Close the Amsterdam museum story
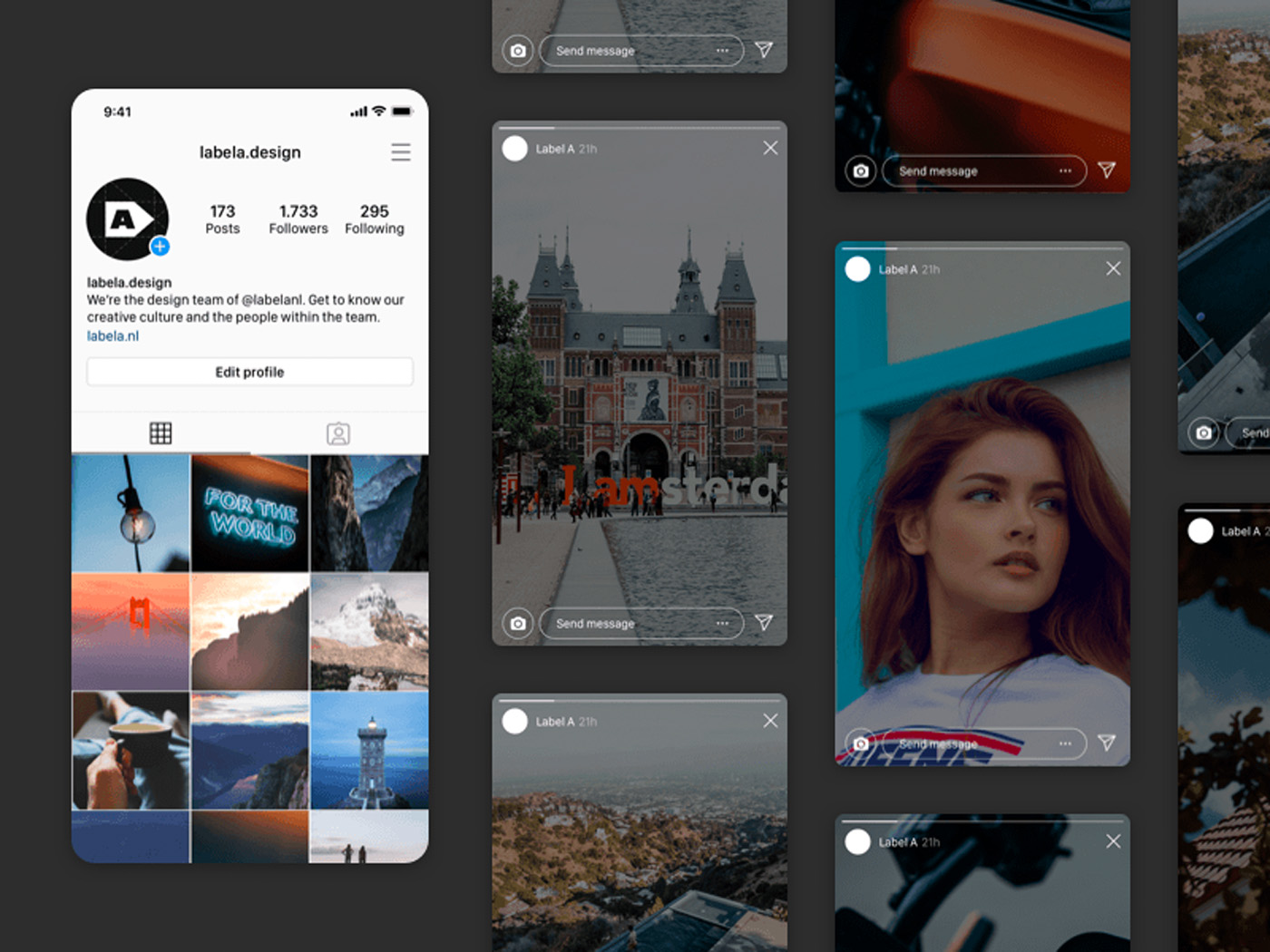Screen dimensions: 1270x952 coord(770,148)
